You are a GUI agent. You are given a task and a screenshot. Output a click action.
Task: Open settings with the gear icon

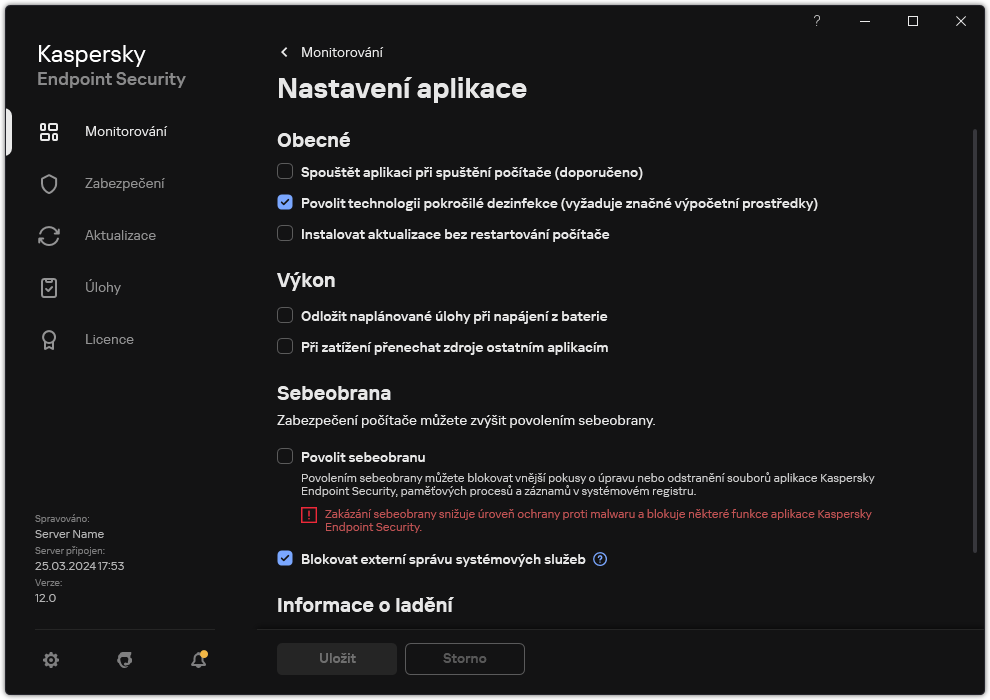coord(51,660)
